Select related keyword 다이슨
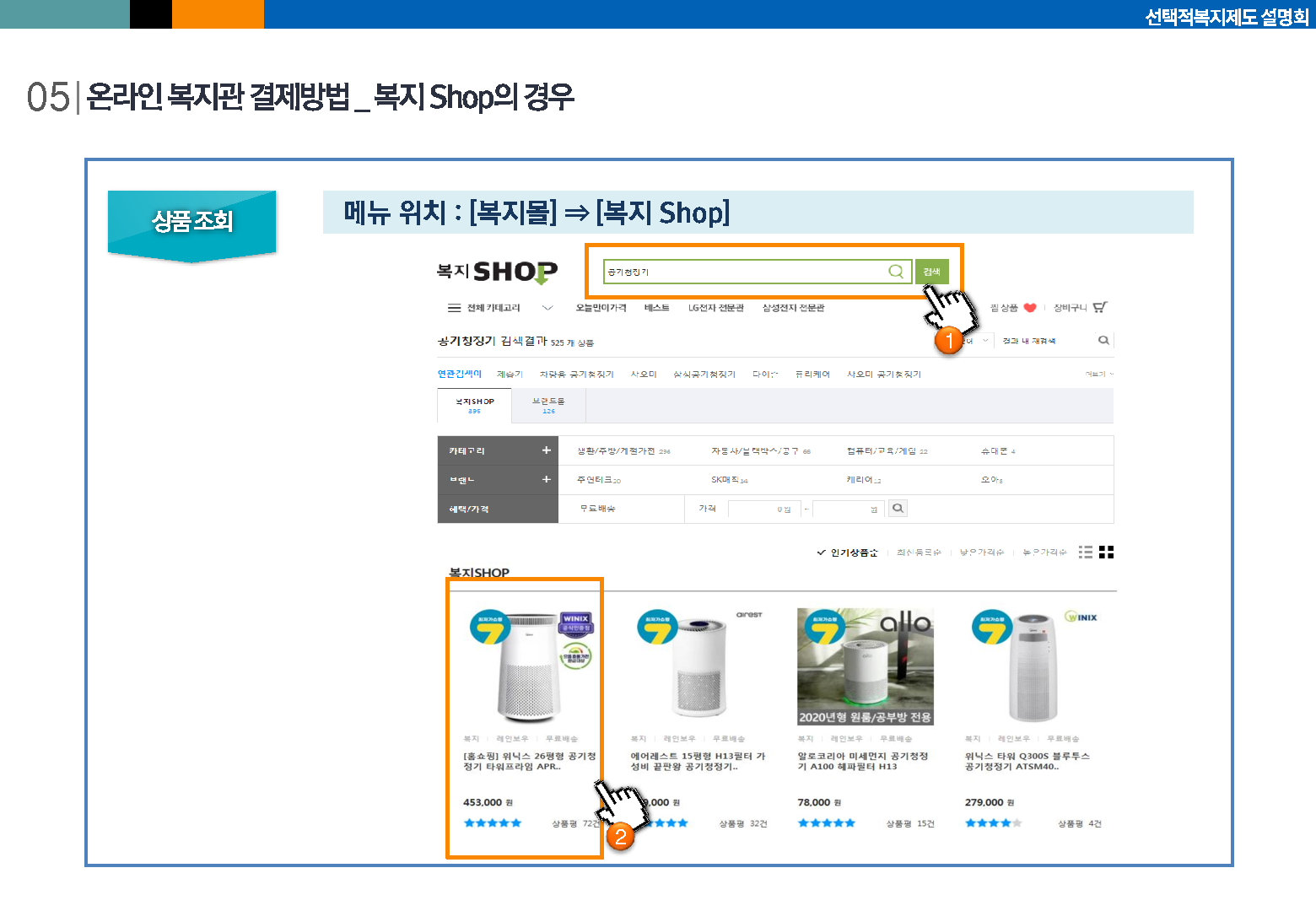The image size is (1316, 911). [x=765, y=374]
